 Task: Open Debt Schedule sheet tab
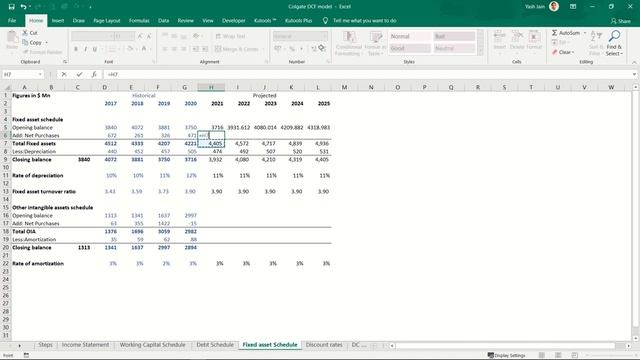tap(215, 345)
